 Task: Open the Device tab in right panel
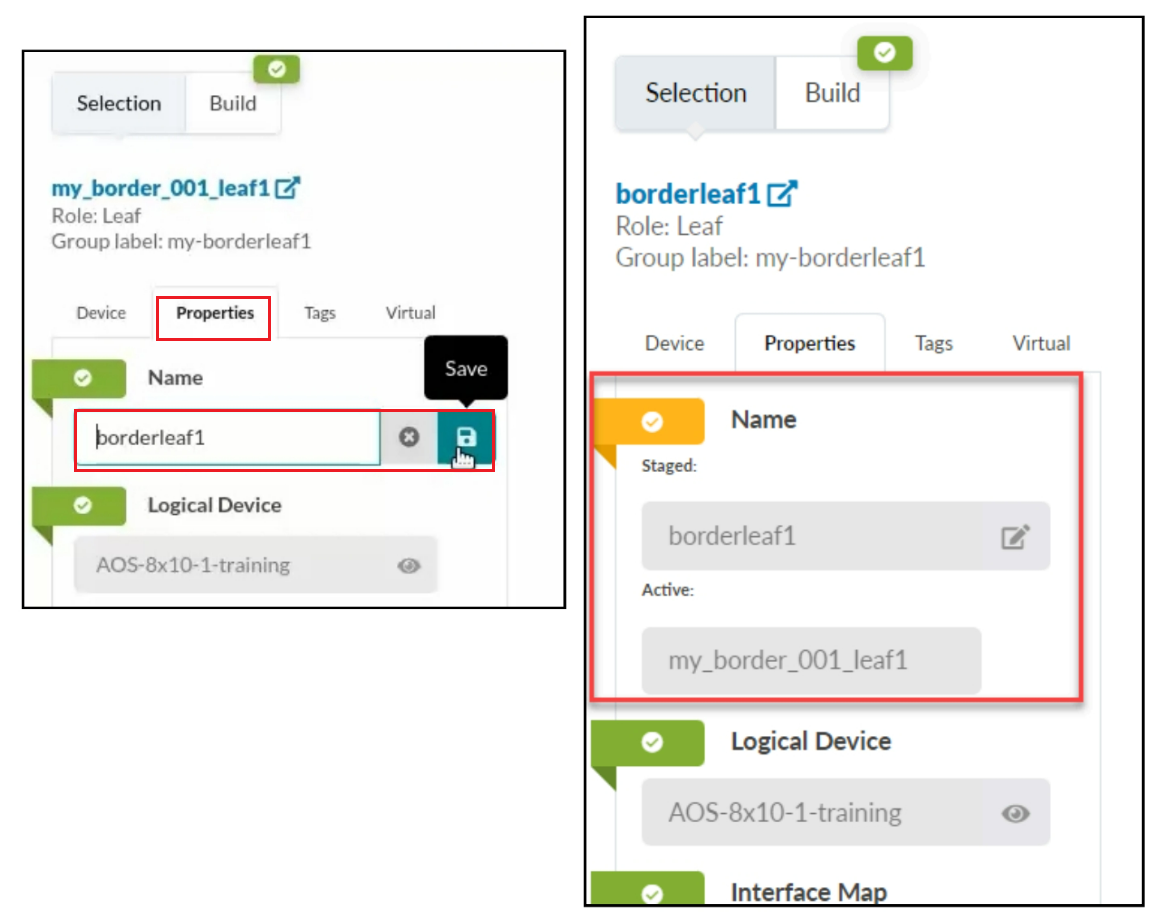[674, 343]
